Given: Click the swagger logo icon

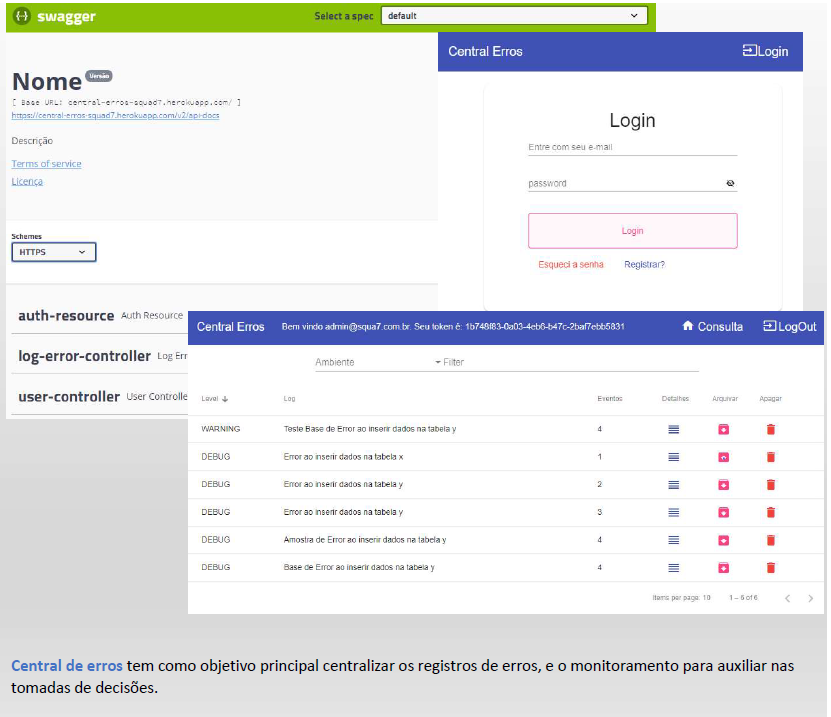Looking at the screenshot, I should pyautogui.click(x=22, y=16).
